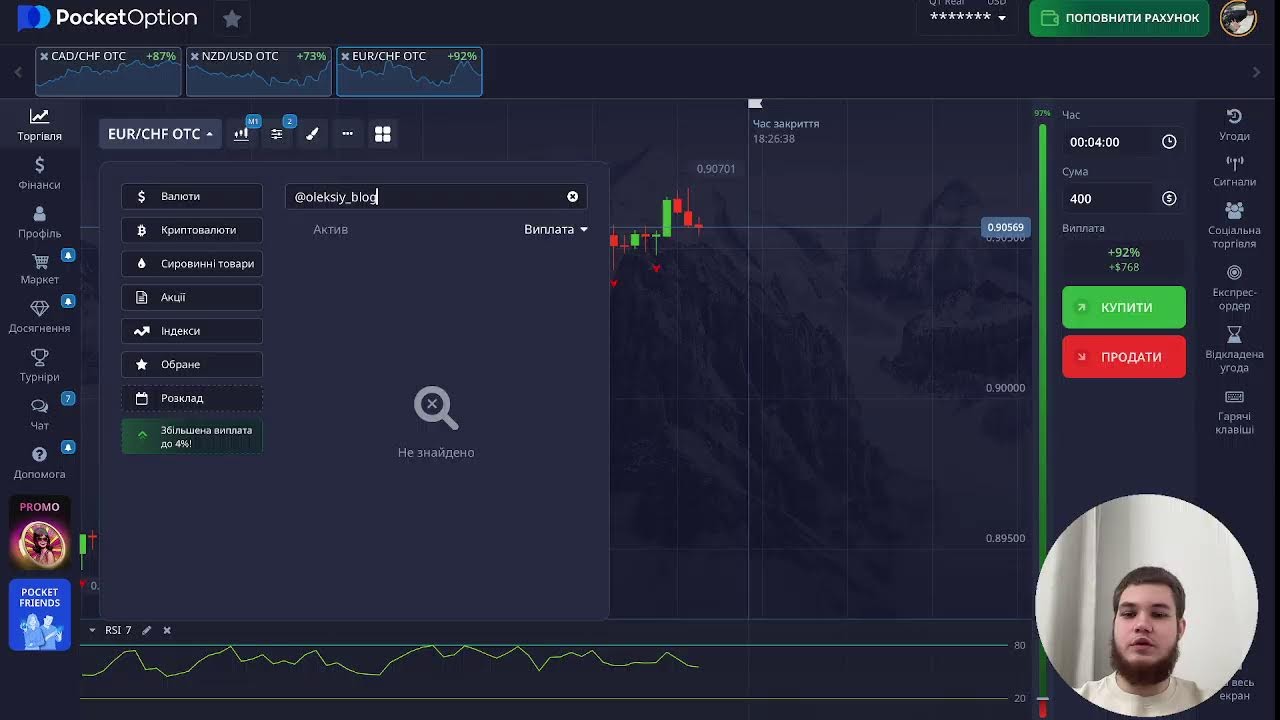
Task: Click the closing time flag marker
Action: click(756, 103)
